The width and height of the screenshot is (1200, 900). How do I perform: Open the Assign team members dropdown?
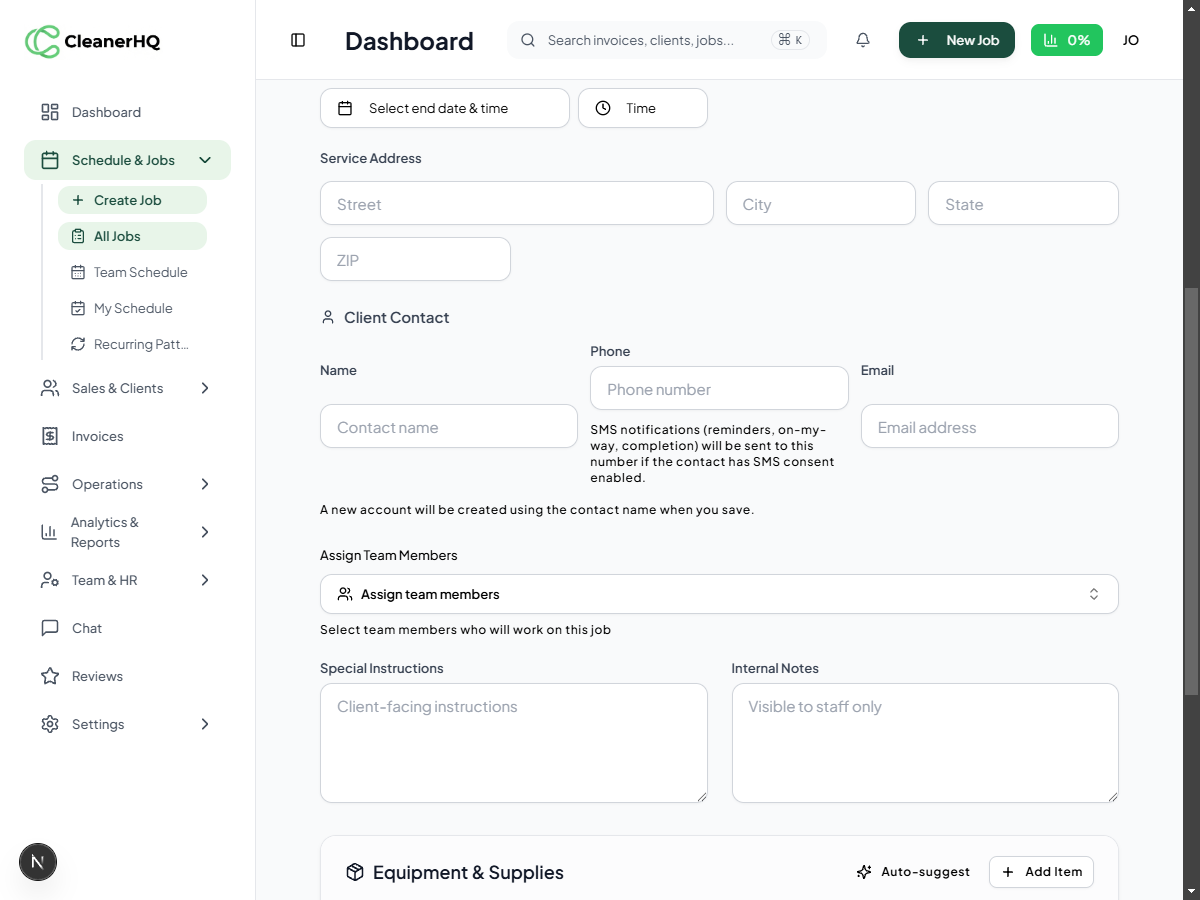(718, 594)
